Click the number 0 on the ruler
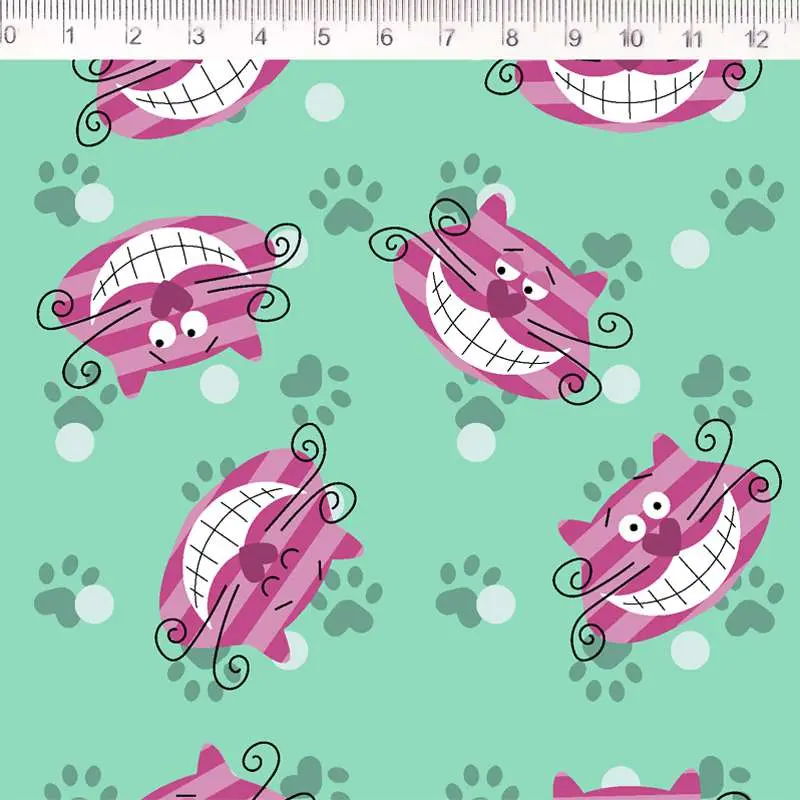Viewport: 800px width, 800px height. [8, 38]
